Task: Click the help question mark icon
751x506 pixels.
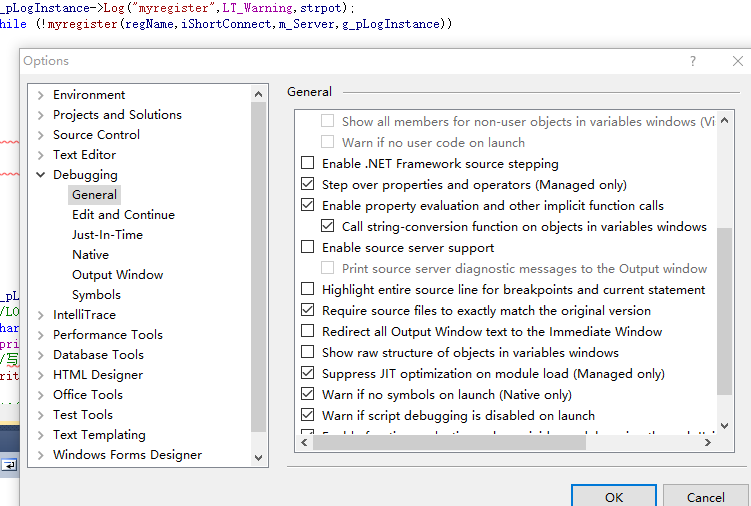Action: point(693,61)
